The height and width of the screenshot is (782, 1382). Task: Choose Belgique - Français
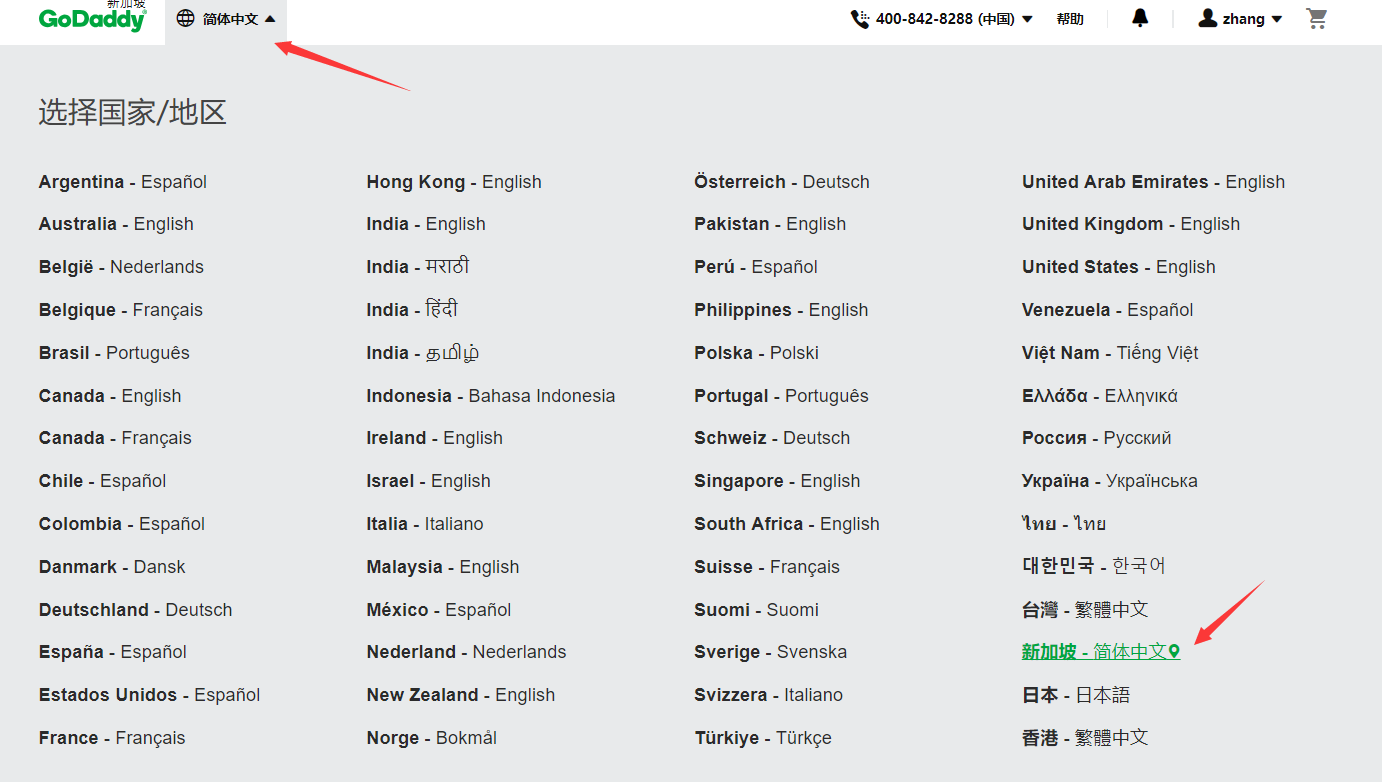click(121, 310)
